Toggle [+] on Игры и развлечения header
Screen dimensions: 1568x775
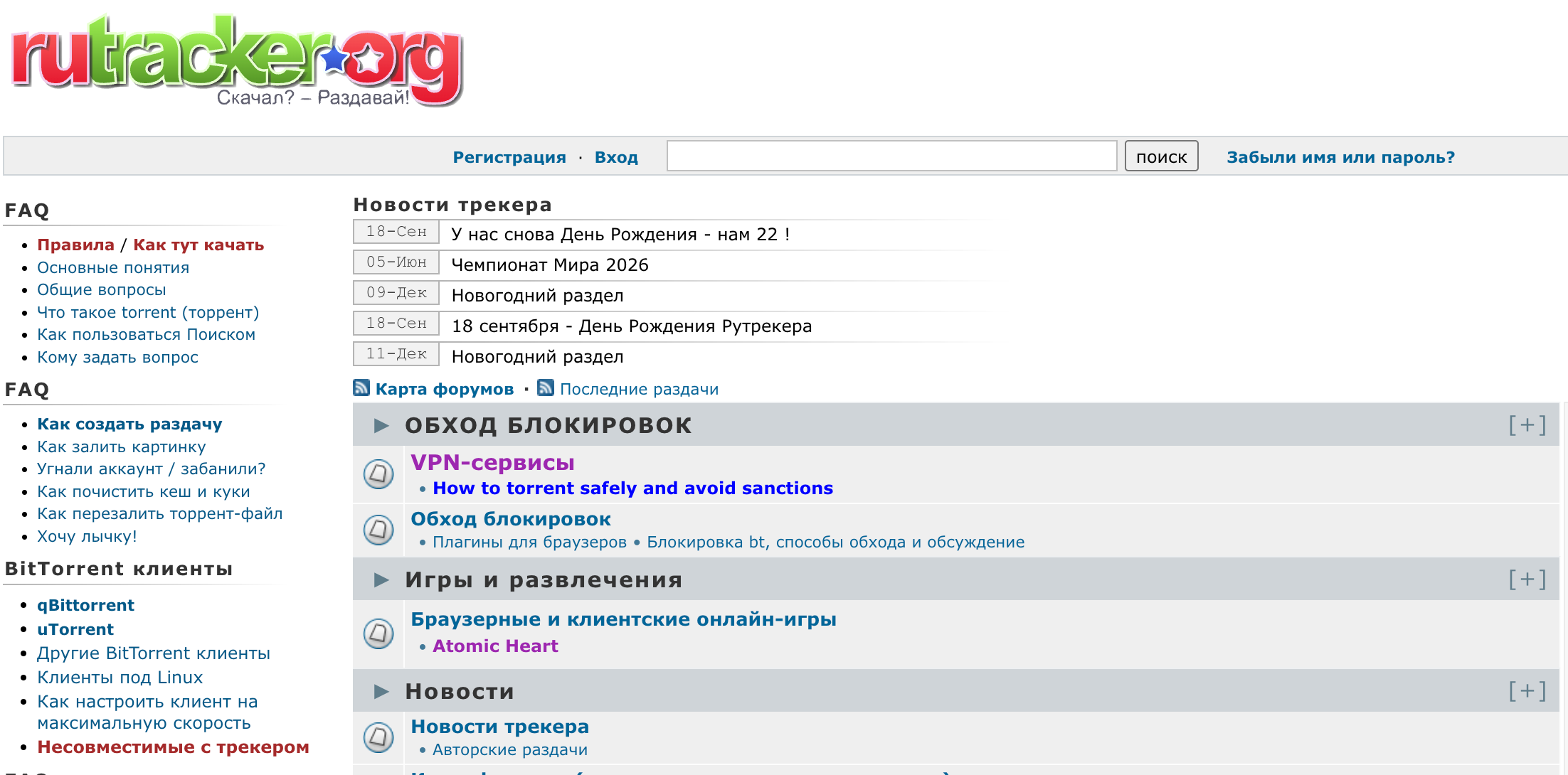point(1527,579)
